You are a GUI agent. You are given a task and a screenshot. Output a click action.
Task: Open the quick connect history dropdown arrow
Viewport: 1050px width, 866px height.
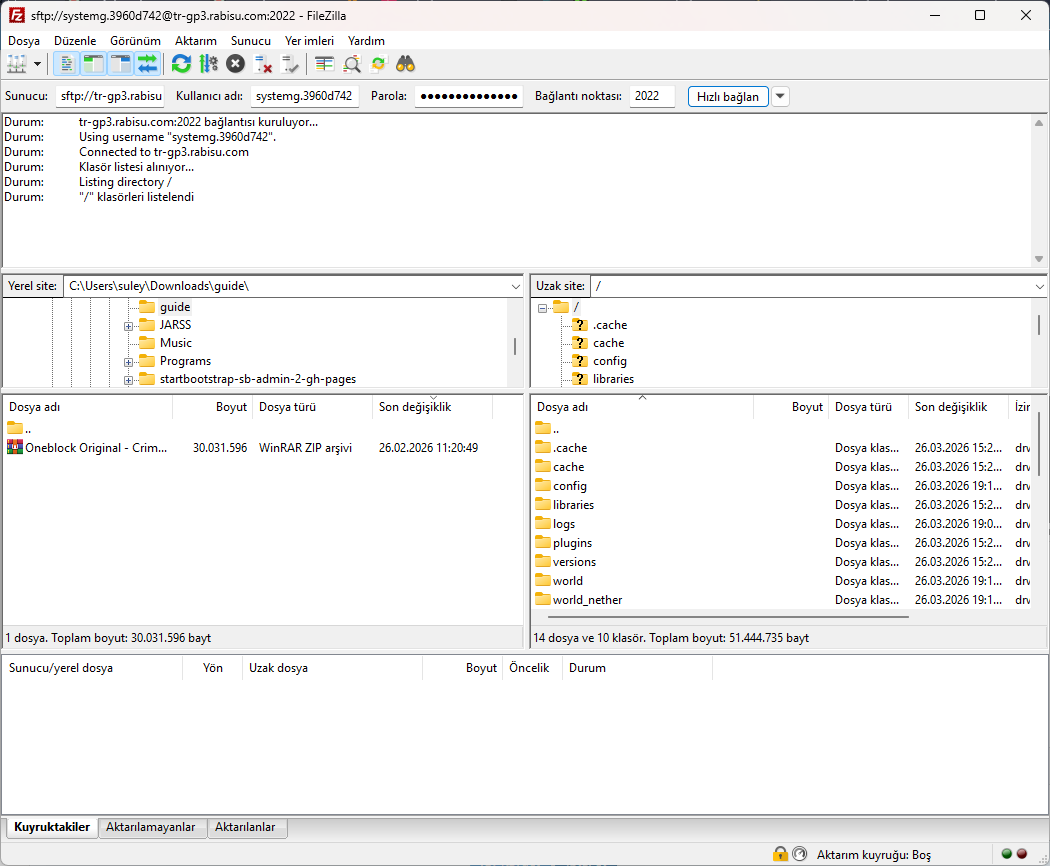780,97
